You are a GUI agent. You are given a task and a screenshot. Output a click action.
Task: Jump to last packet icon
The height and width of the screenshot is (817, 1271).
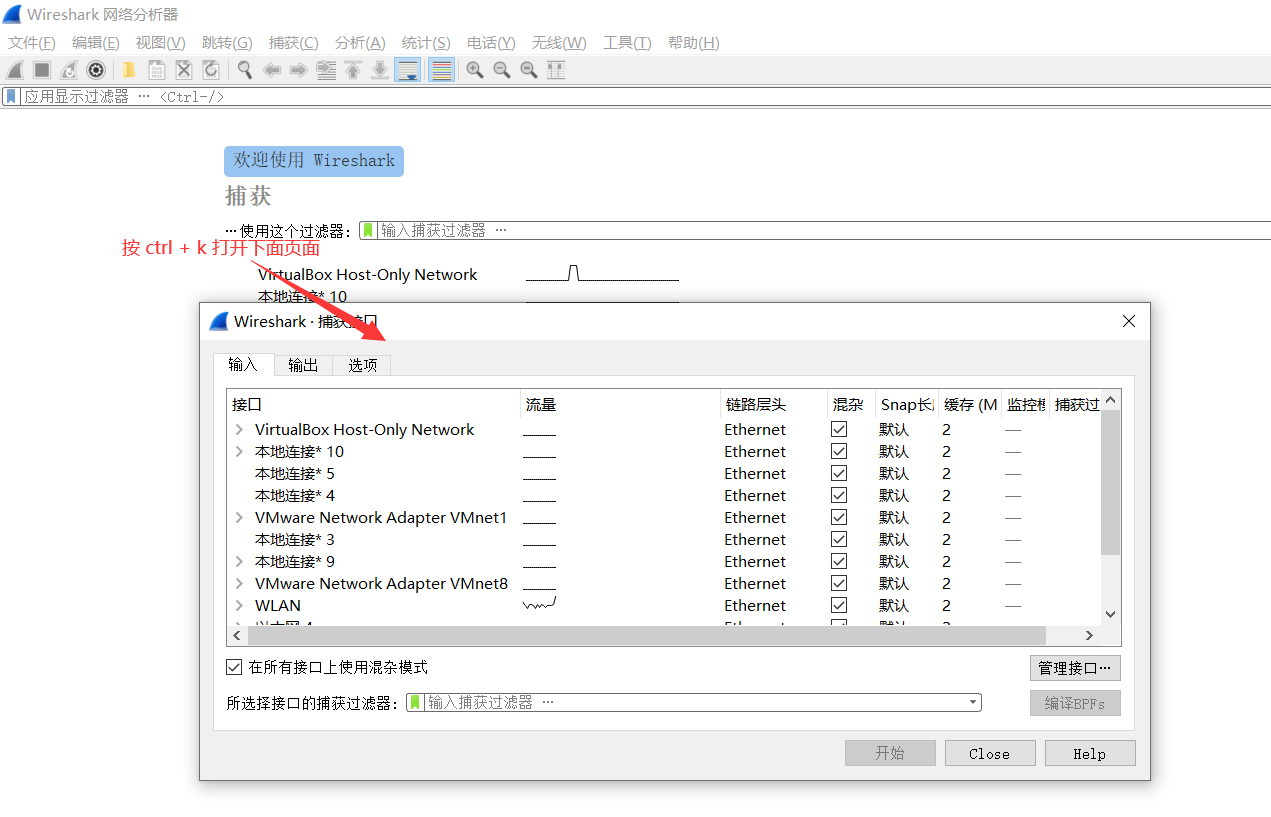[x=380, y=70]
